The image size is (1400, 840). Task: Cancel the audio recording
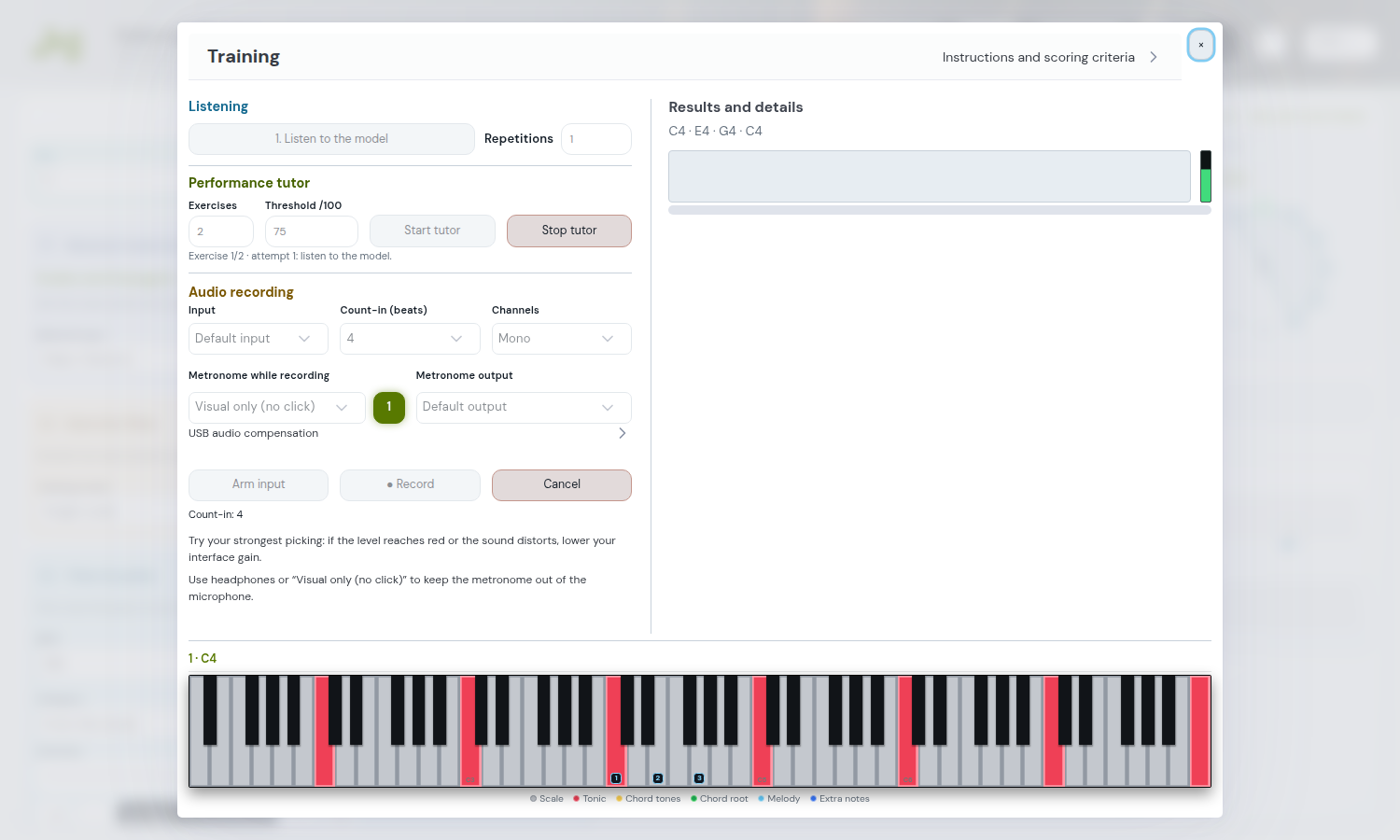coord(562,484)
